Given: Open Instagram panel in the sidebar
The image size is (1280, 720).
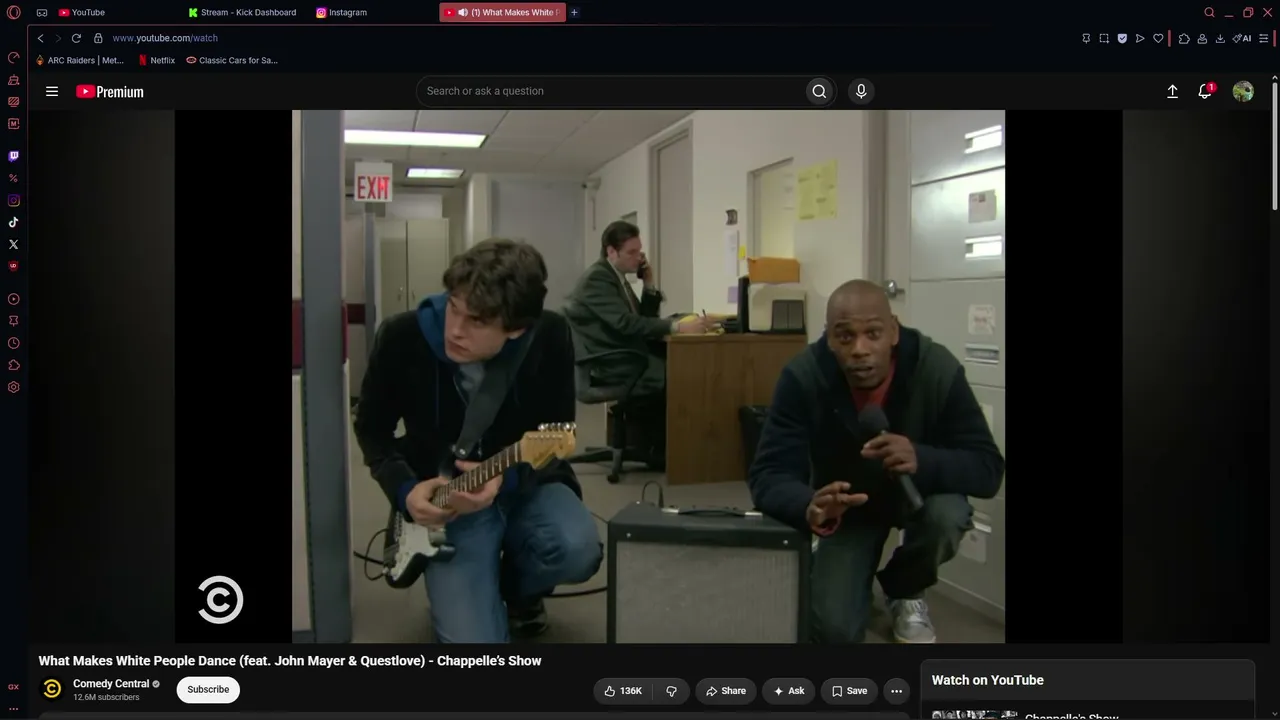Looking at the screenshot, I should pos(14,200).
